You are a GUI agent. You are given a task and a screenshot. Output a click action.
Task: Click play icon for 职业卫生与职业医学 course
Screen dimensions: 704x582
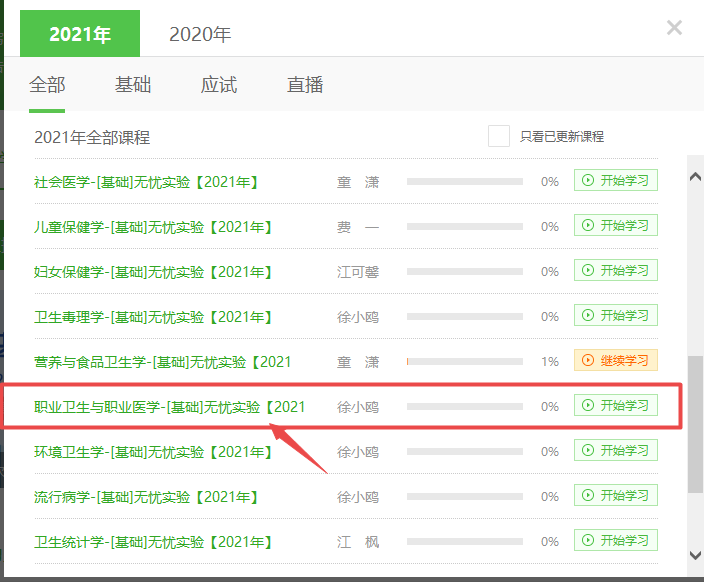(x=588, y=406)
